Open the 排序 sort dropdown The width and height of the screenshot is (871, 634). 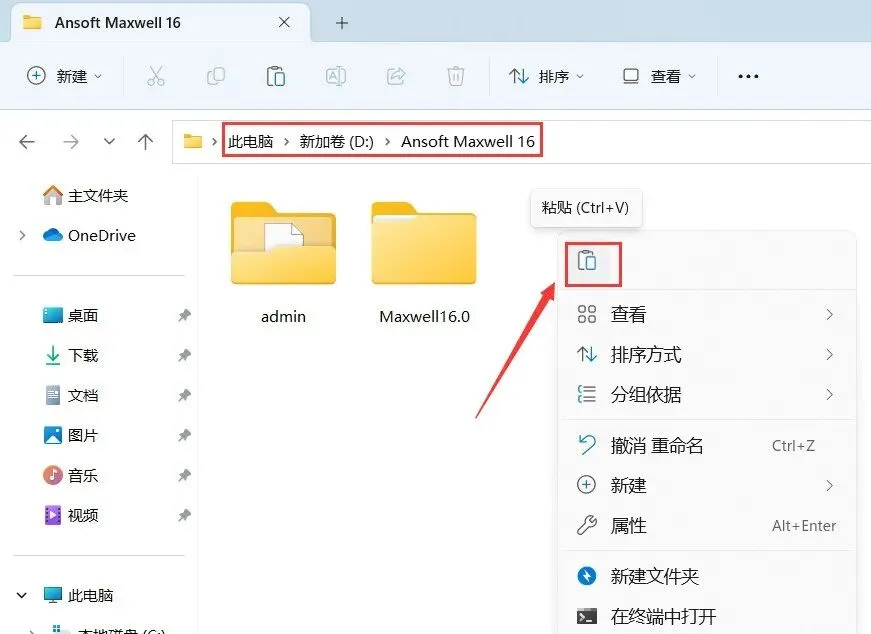[x=546, y=76]
